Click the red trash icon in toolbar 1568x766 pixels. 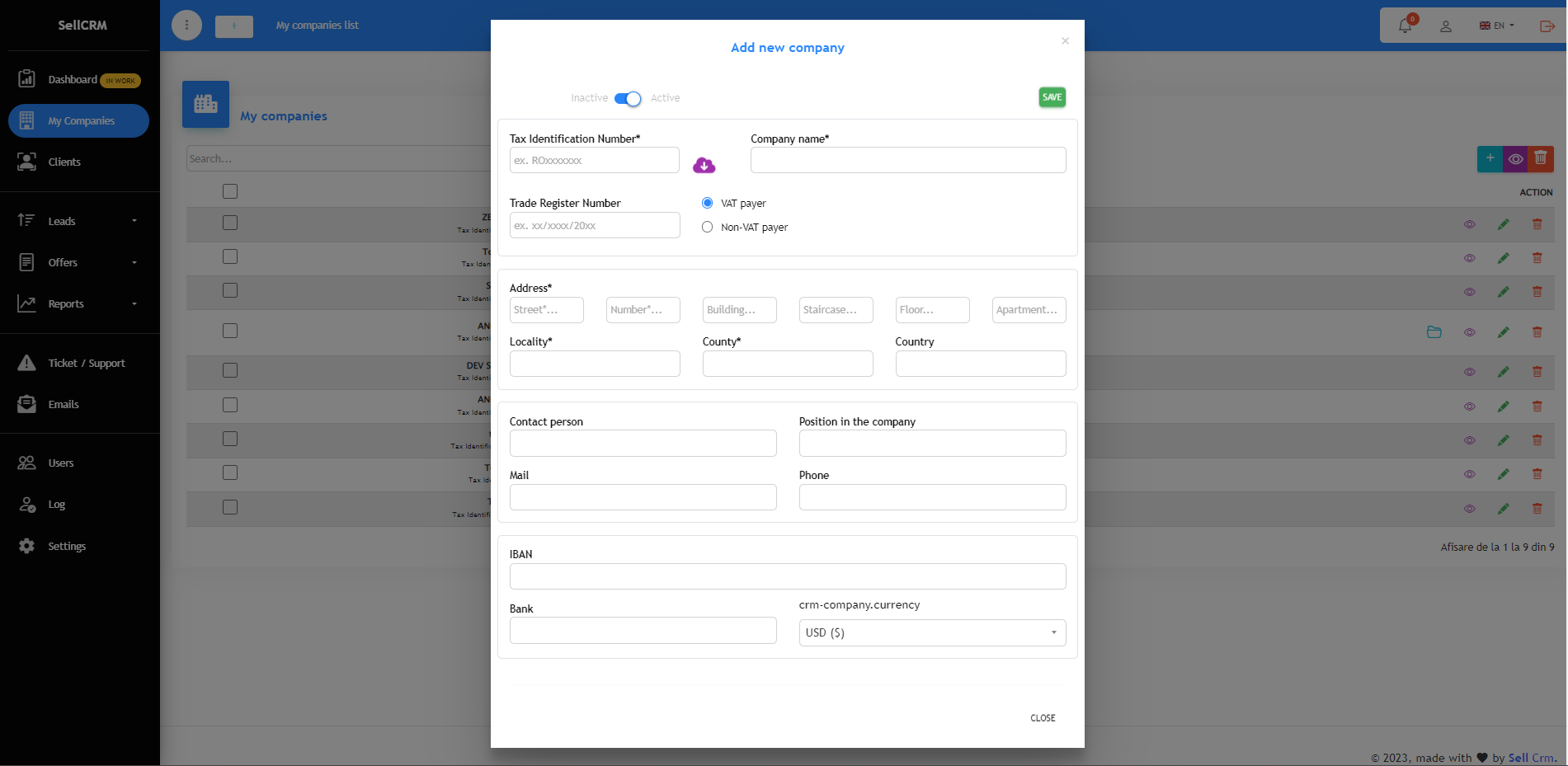[1540, 158]
